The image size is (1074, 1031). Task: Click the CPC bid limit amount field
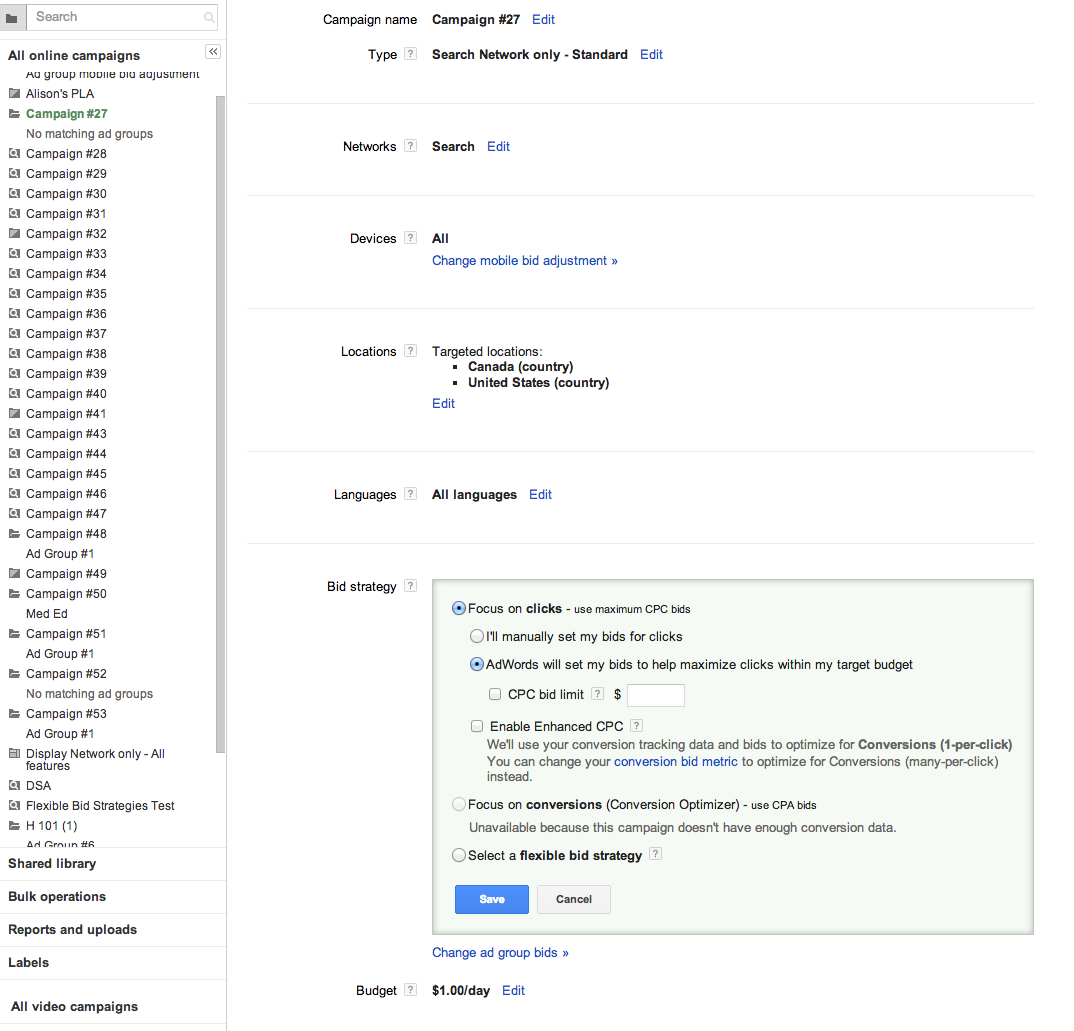[655, 695]
